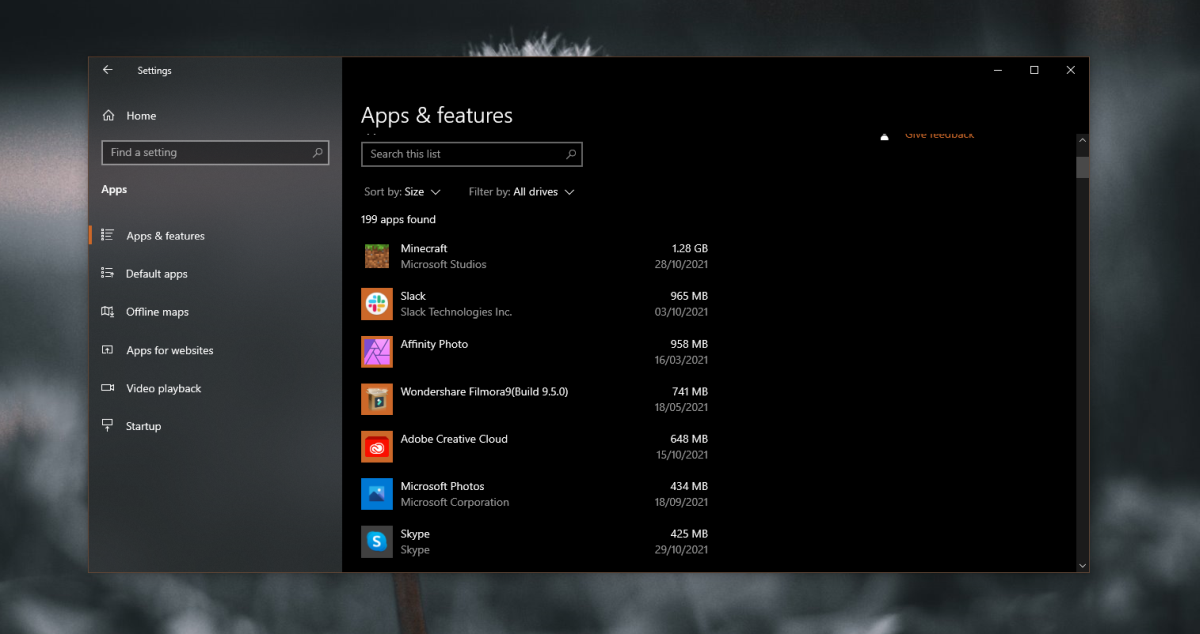Select the Affinity Photo app icon
The height and width of the screenshot is (634, 1200).
377,351
